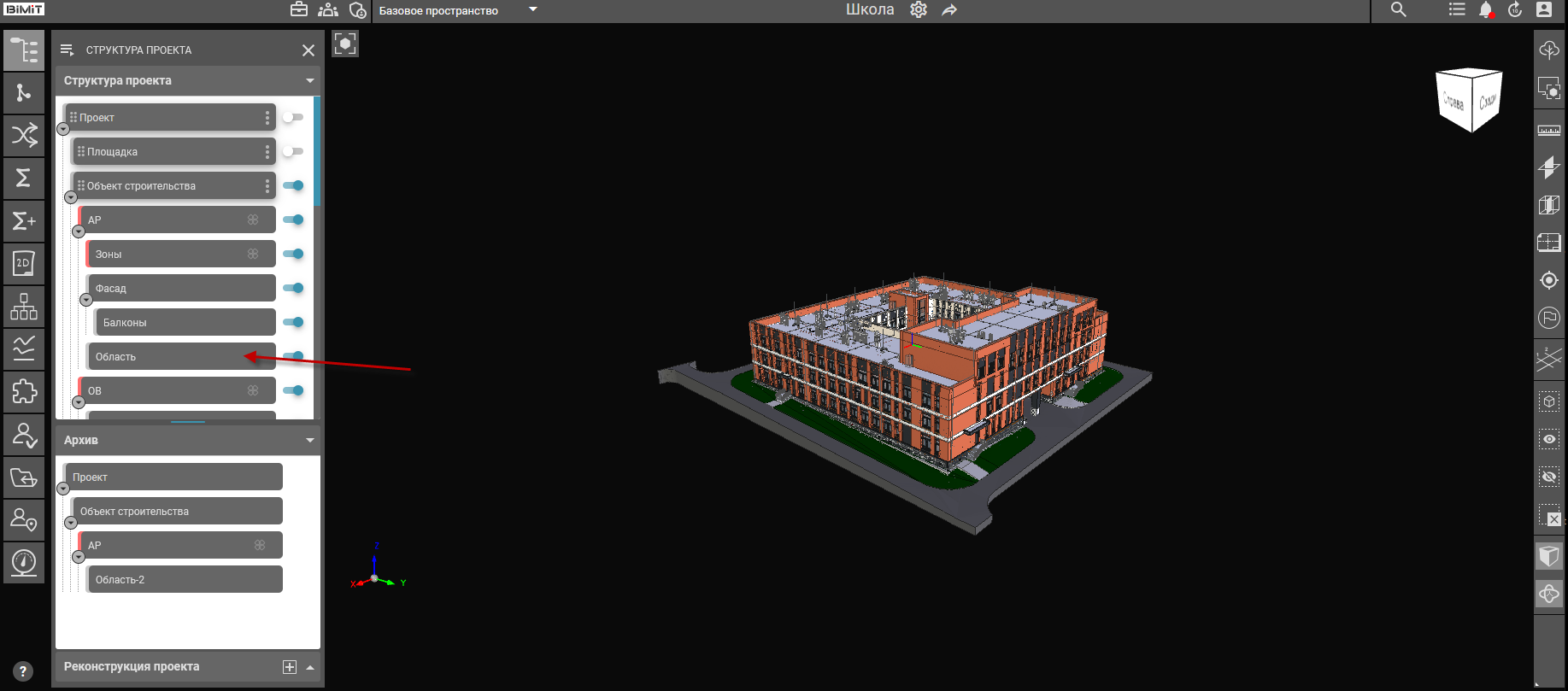Open the three-dot menu for Площадка
Screen dimensions: 1568x691
coord(267,151)
